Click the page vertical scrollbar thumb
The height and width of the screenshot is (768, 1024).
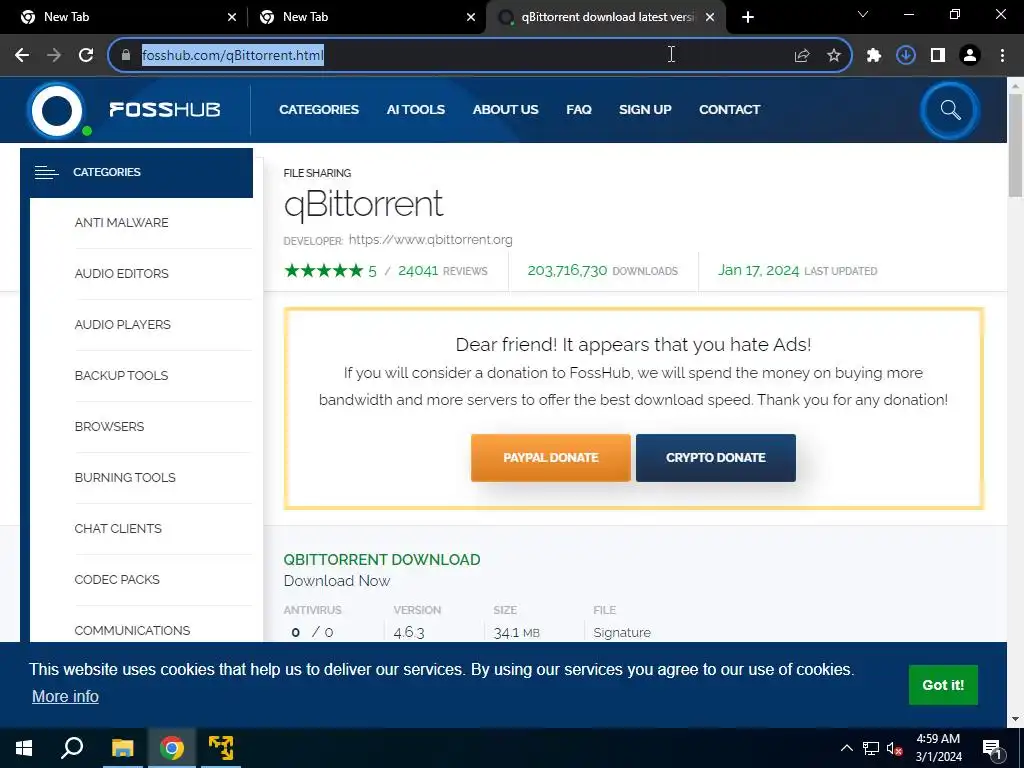pos(1015,145)
